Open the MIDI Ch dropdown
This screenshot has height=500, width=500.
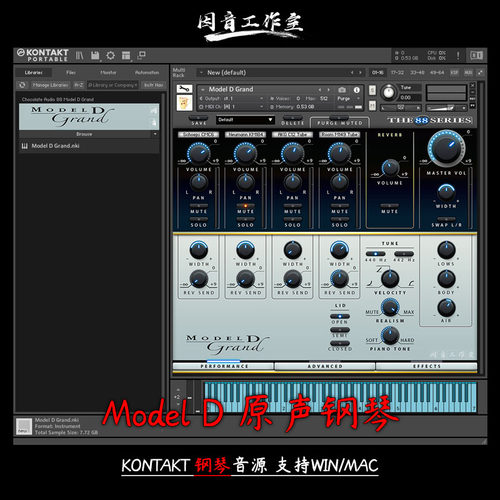point(232,107)
